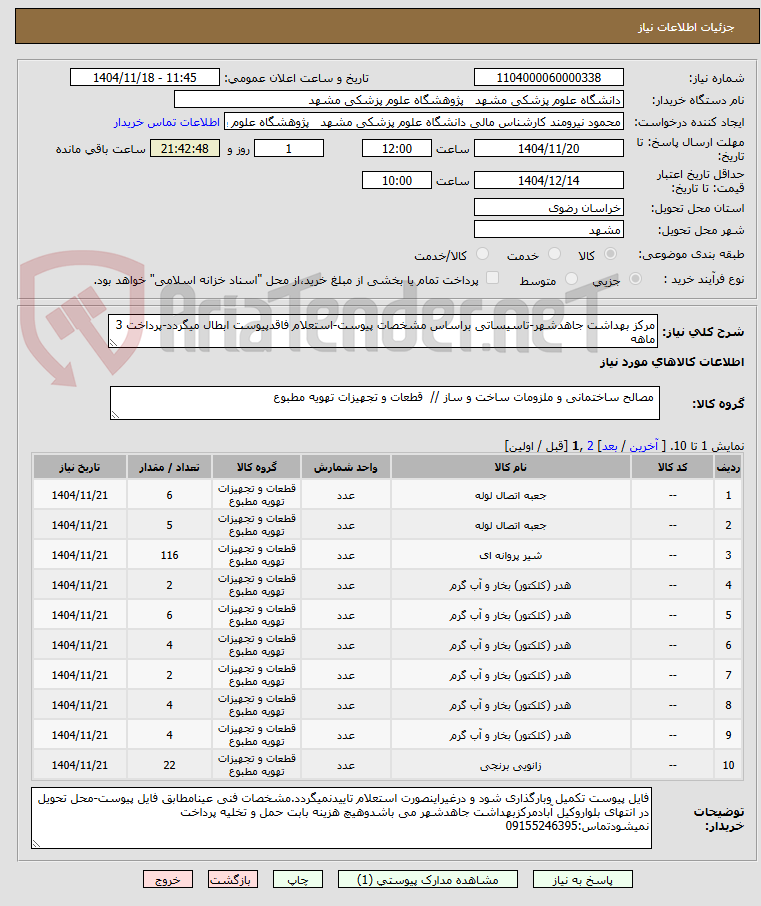761x906 pixels.
Task: Click date 1404/11/21 in row 1
Action: 80,495
